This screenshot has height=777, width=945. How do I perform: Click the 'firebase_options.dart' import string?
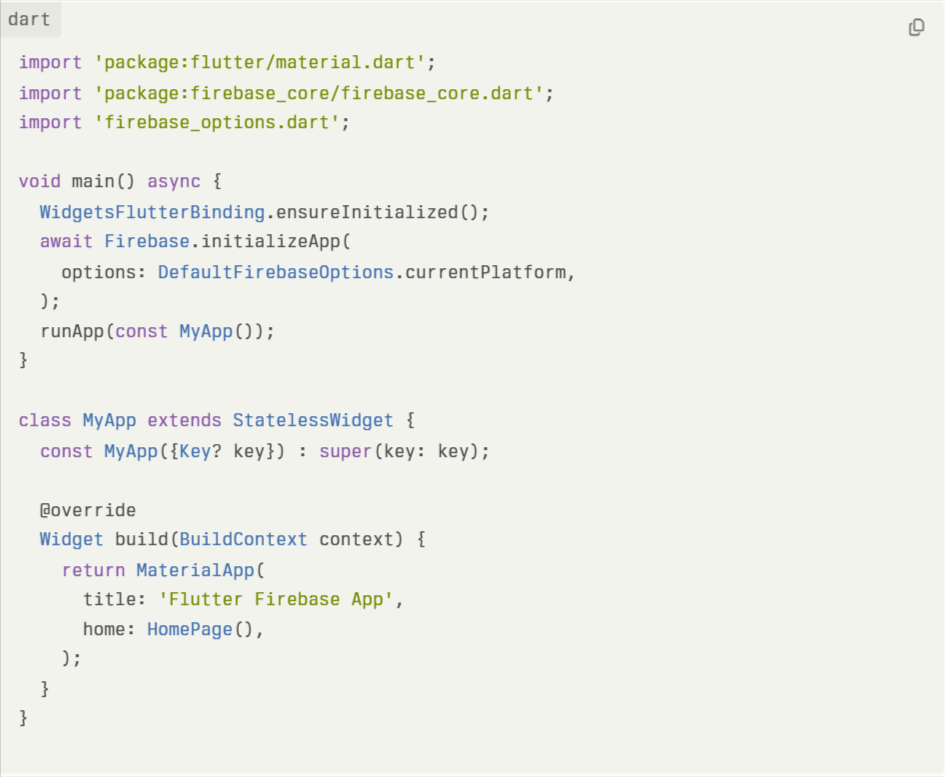(x=216, y=122)
